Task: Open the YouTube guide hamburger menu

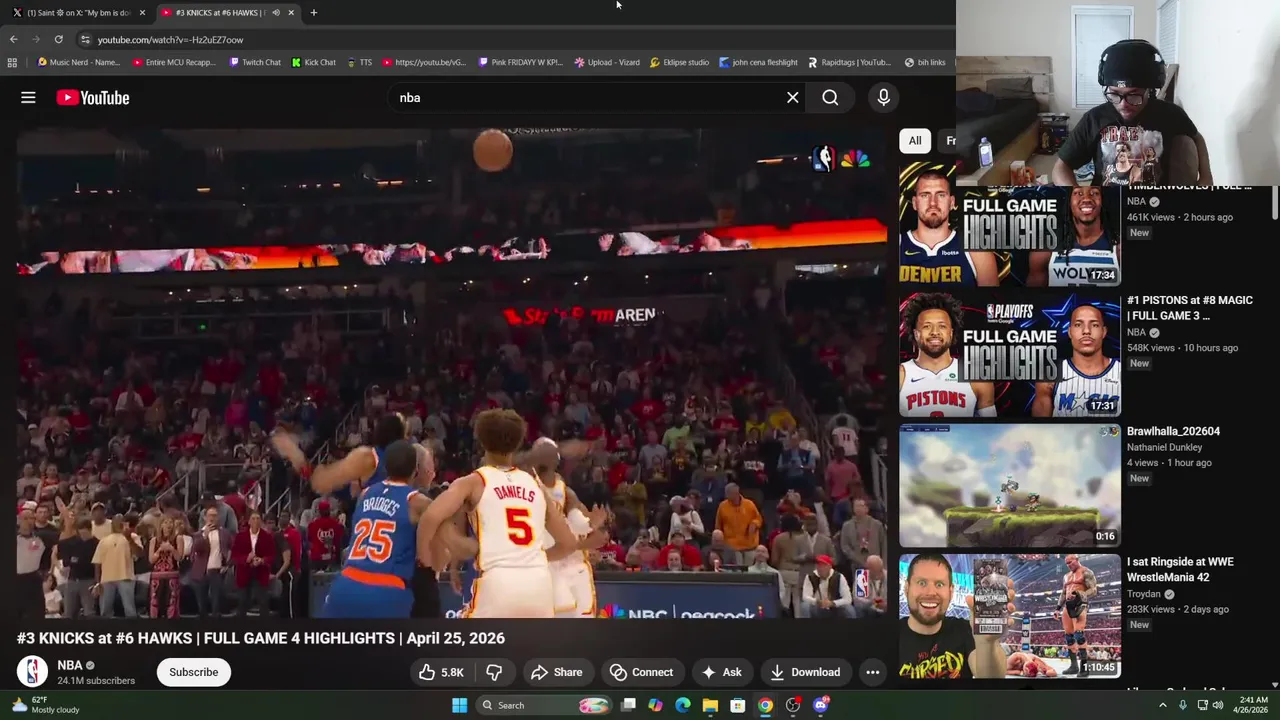Action: pyautogui.click(x=28, y=98)
